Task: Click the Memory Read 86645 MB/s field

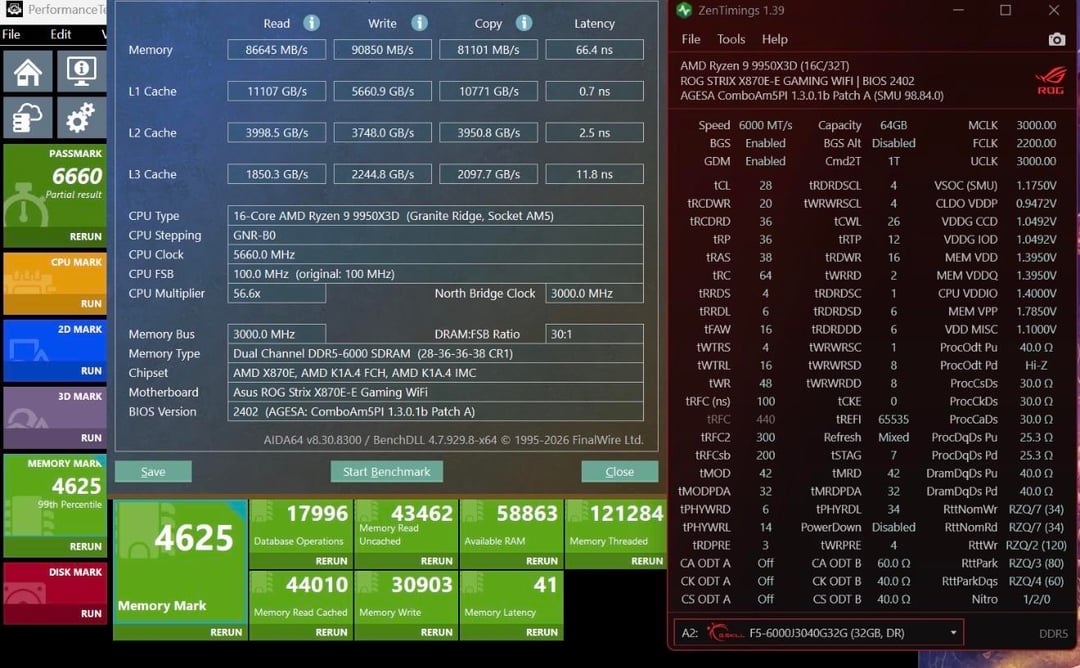Action: [x=276, y=50]
